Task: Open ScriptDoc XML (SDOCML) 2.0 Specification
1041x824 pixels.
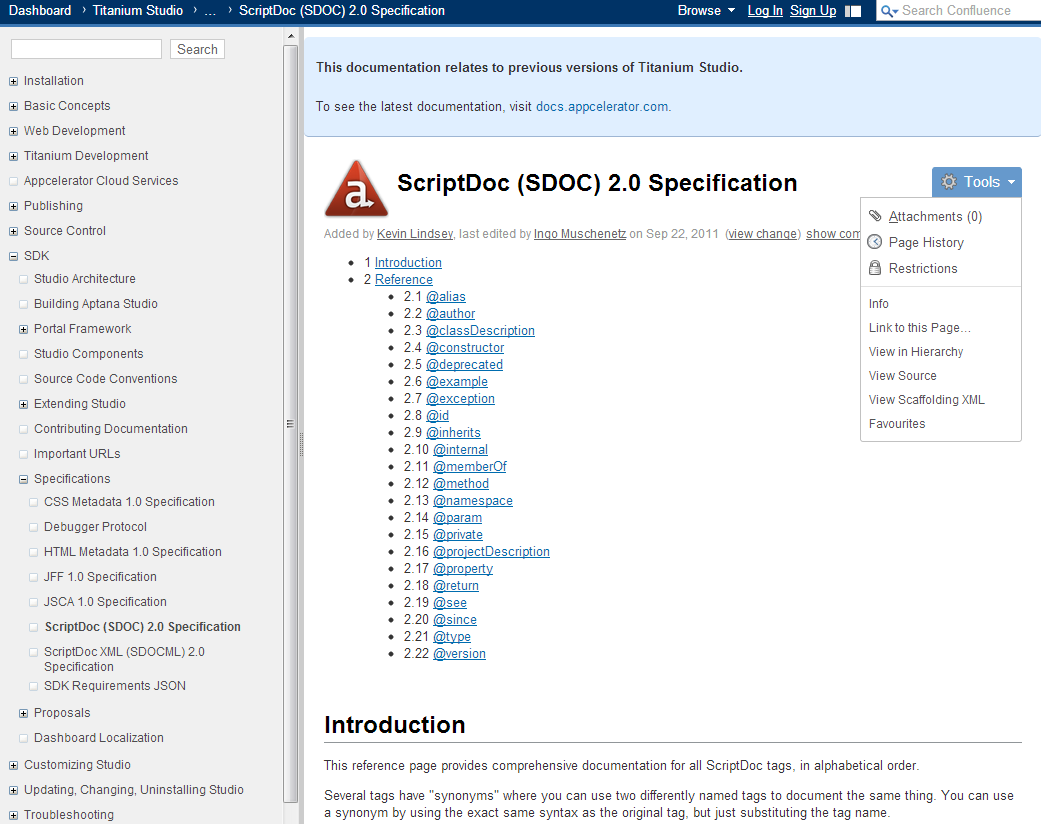Action: pyautogui.click(x=124, y=659)
